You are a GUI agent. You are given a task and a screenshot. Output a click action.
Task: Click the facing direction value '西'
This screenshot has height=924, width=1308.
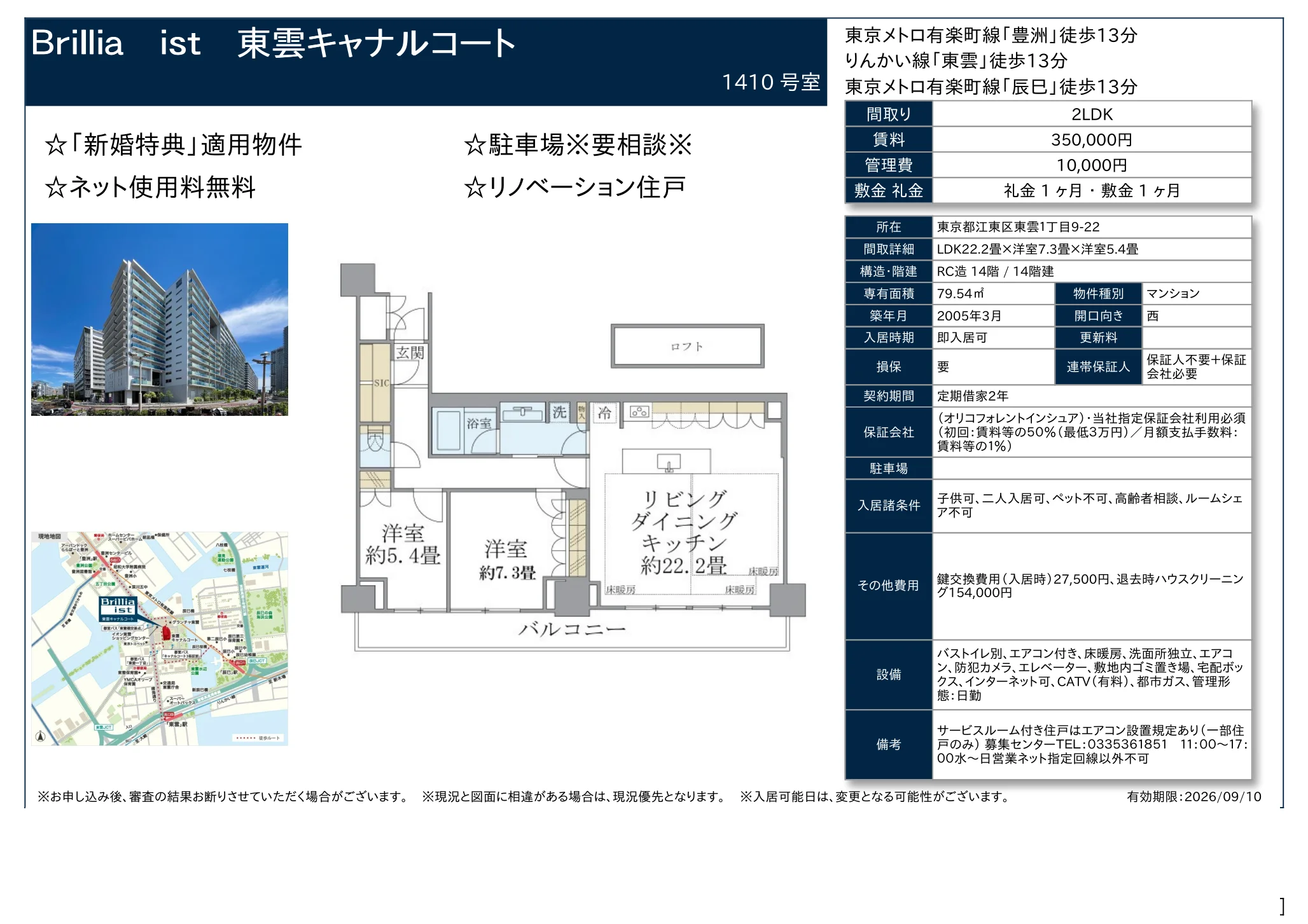(1153, 316)
